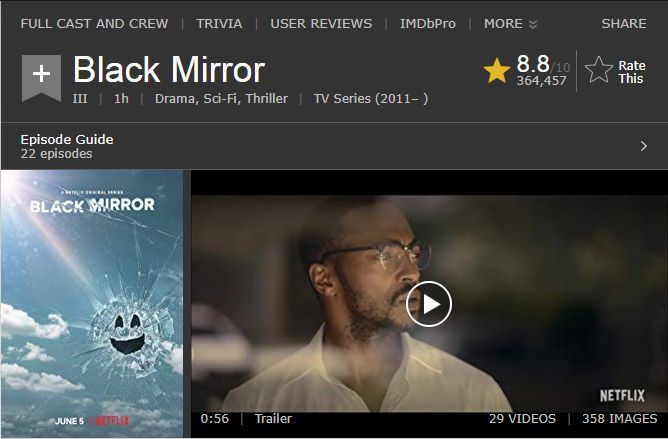The image size is (668, 439).
Task: Open the Episode Guide chevron arrow
Action: click(644, 146)
